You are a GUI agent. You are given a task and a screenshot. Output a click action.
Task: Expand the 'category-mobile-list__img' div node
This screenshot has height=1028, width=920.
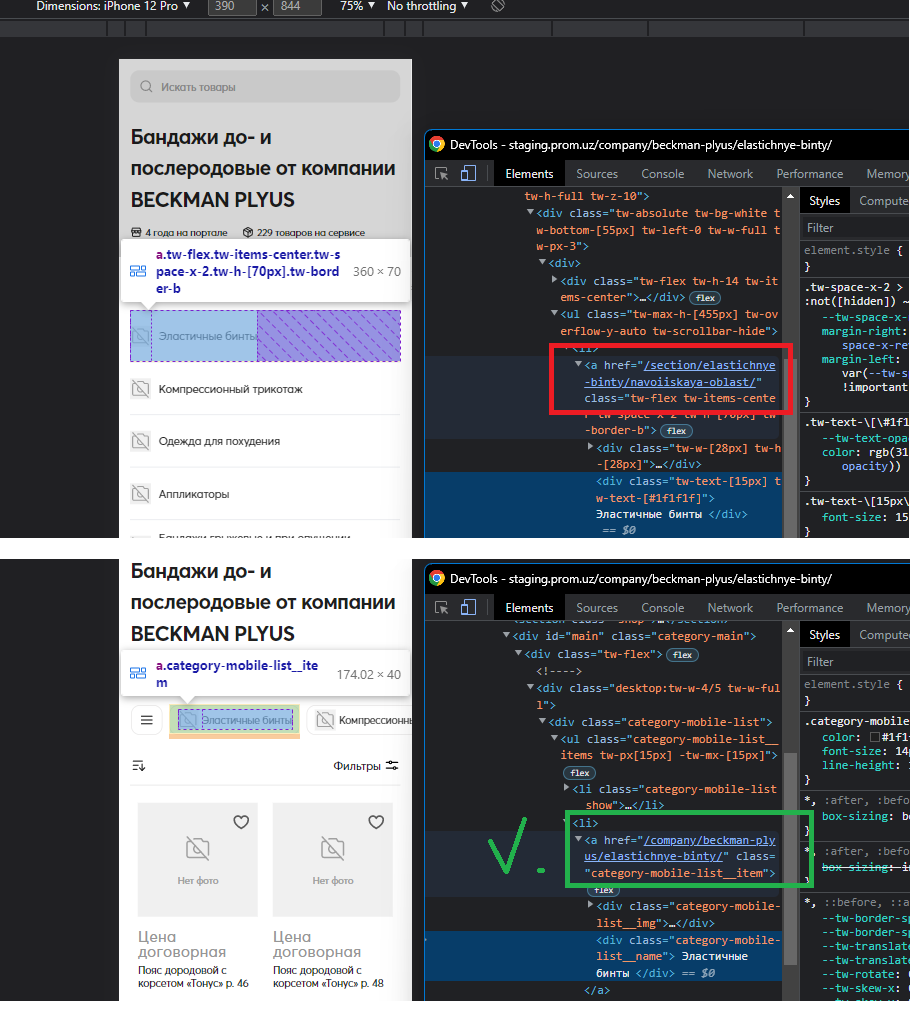[x=590, y=905]
